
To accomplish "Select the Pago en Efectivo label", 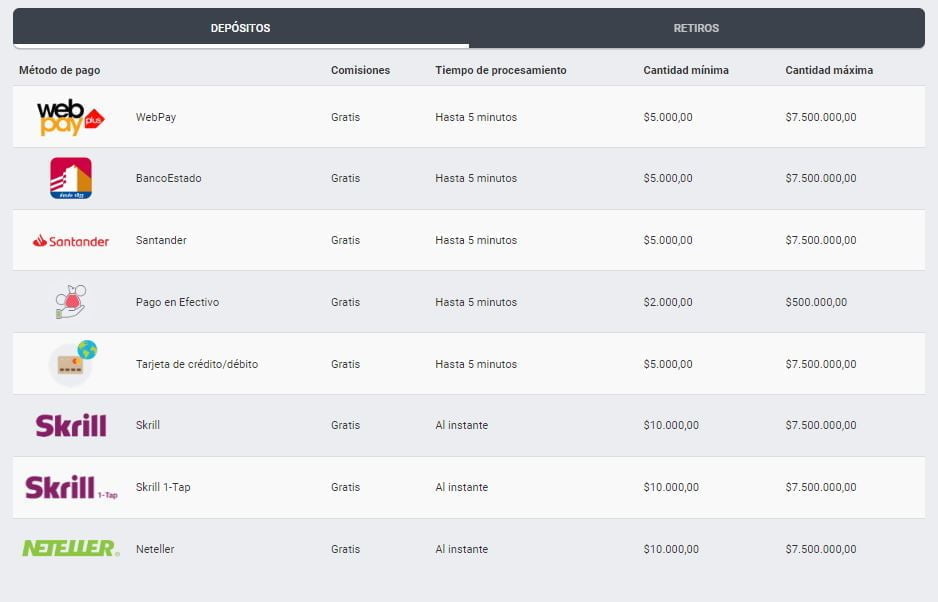I will [177, 302].
